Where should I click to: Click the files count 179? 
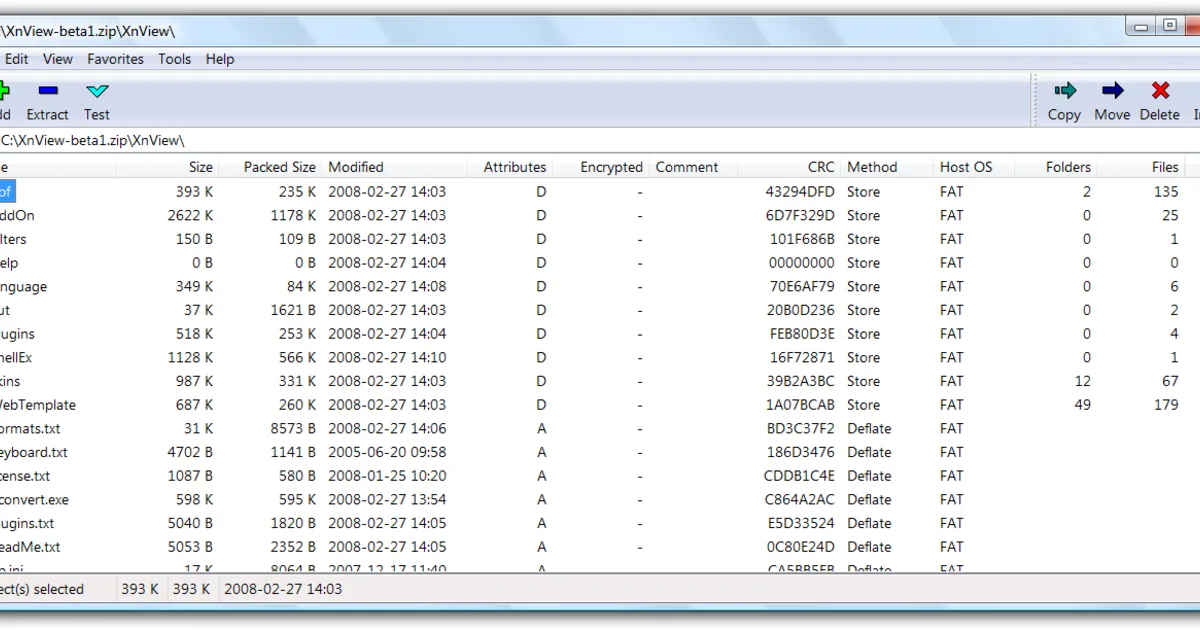1166,405
